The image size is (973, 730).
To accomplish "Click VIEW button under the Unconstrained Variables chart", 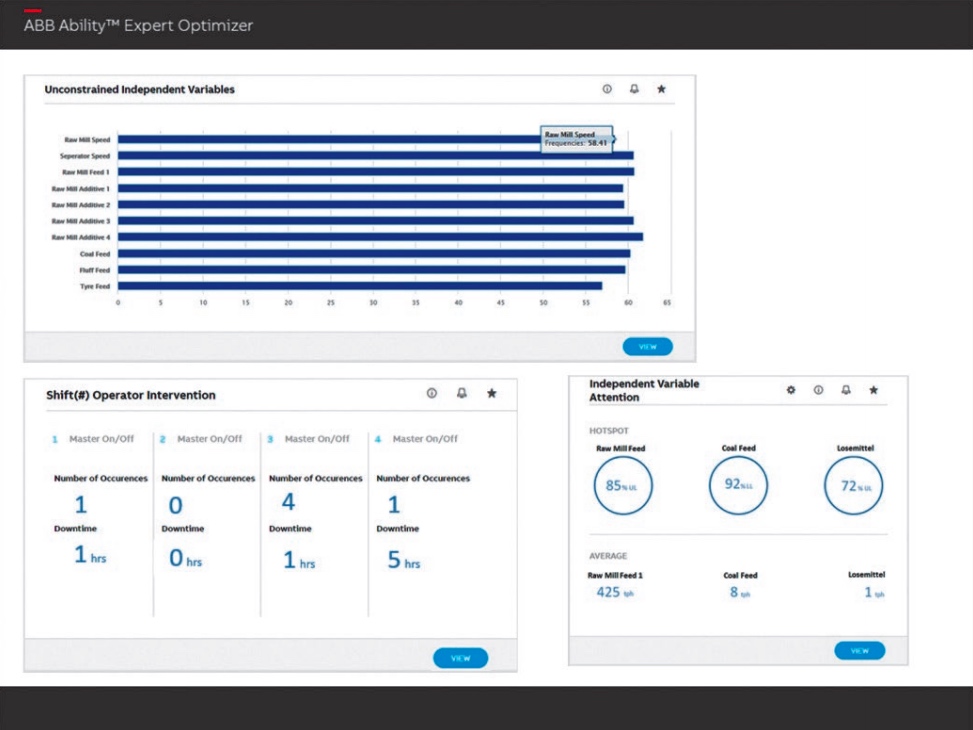I will [x=648, y=346].
